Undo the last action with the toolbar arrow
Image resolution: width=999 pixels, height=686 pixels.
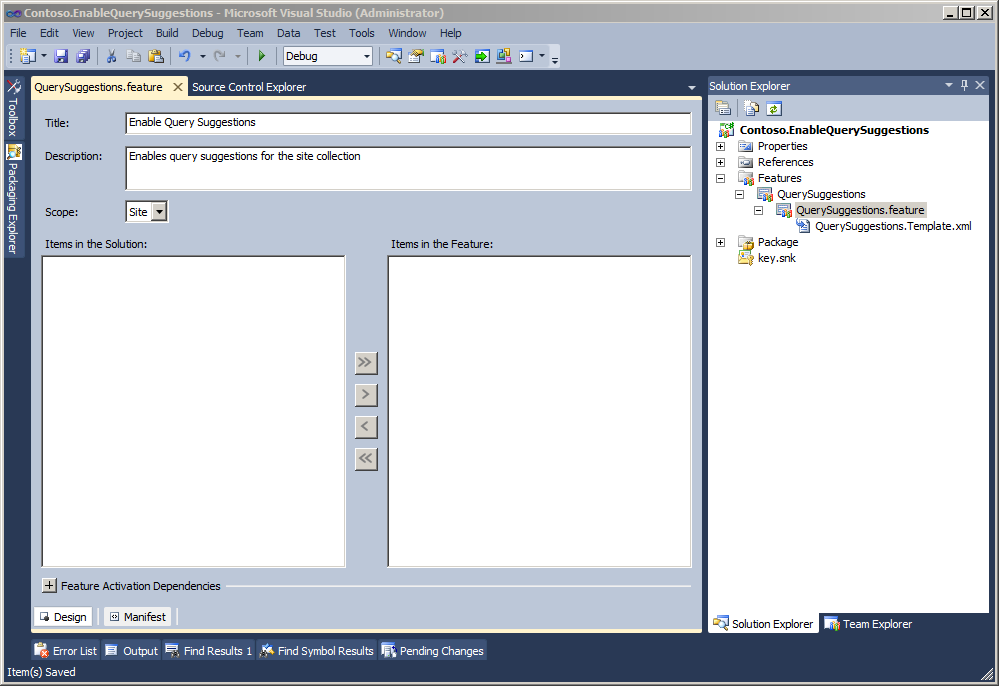point(184,56)
